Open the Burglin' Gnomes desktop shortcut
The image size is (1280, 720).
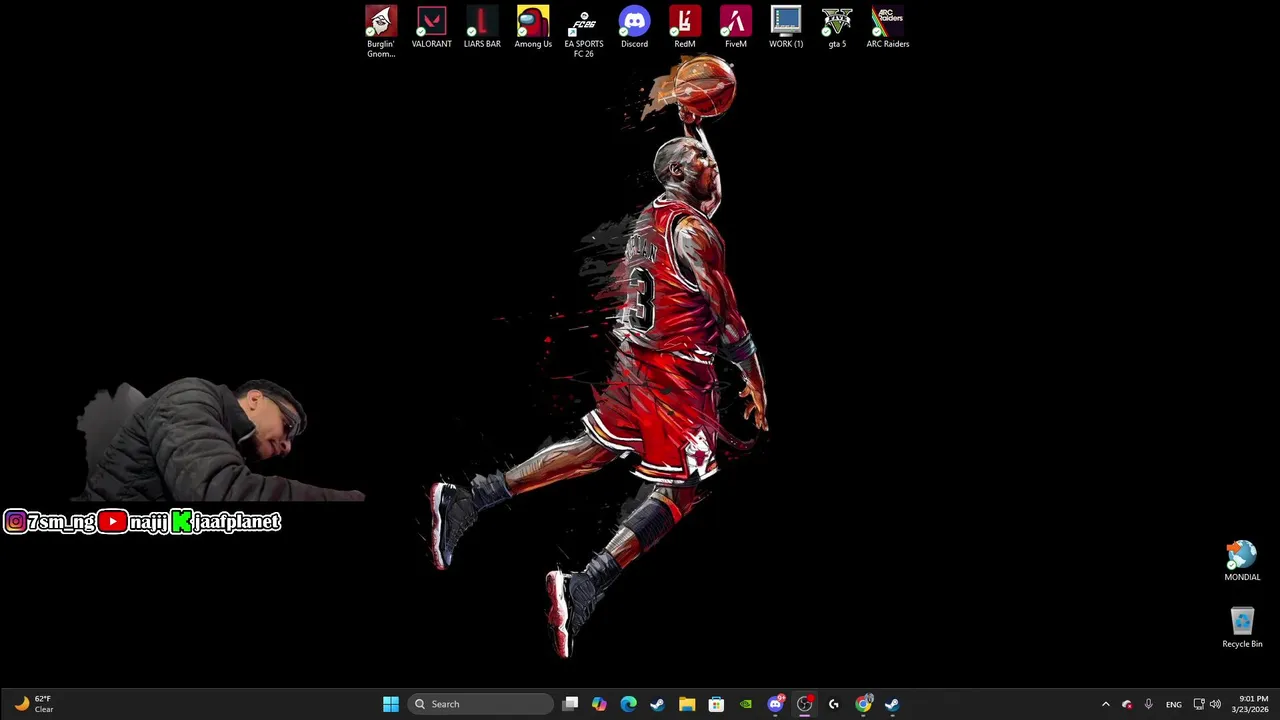(x=381, y=32)
